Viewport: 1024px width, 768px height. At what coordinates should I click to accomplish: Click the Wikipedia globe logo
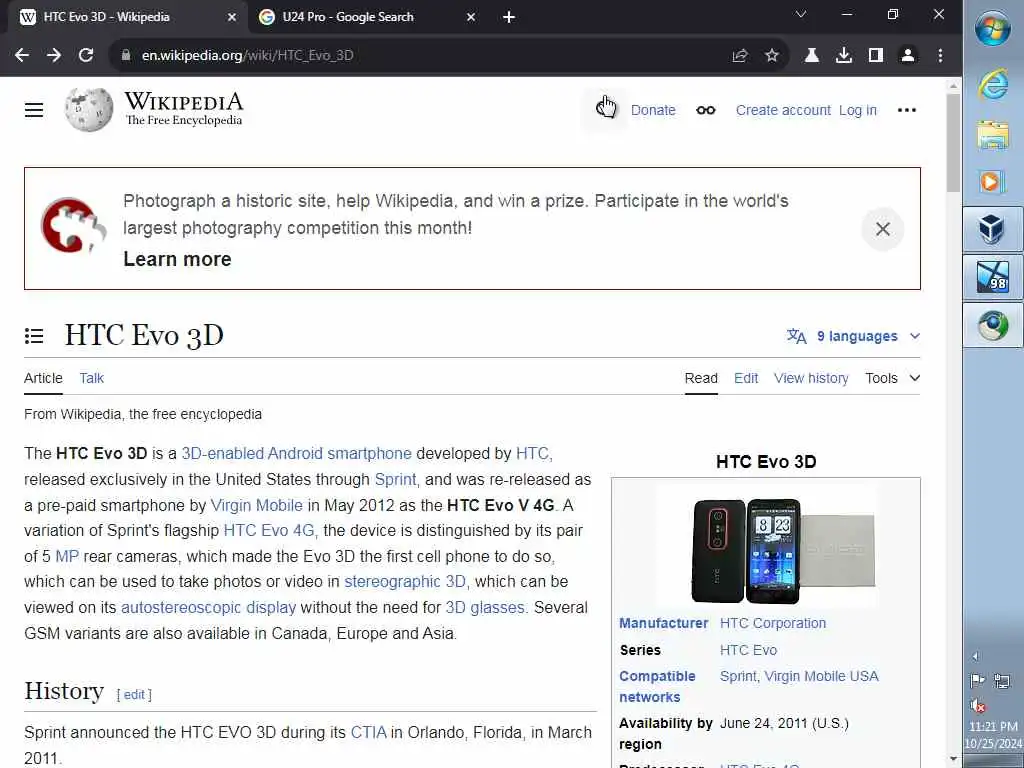(89, 110)
